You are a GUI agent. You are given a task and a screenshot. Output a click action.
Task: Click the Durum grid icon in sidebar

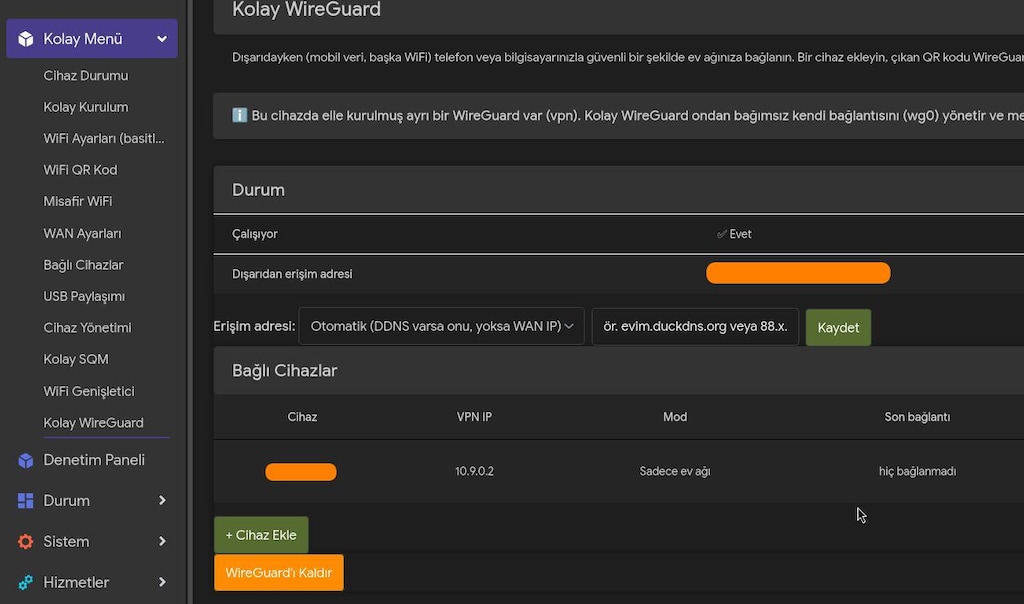[25, 501]
